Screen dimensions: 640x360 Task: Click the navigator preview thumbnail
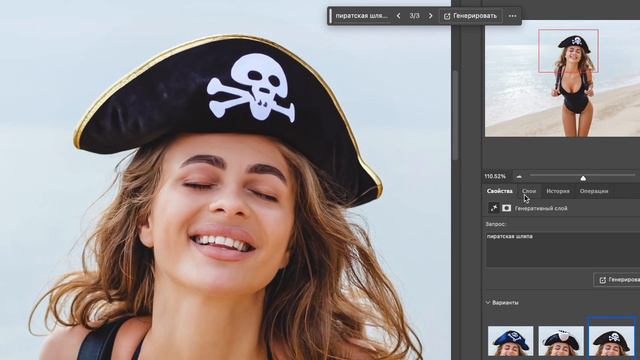pyautogui.click(x=562, y=78)
